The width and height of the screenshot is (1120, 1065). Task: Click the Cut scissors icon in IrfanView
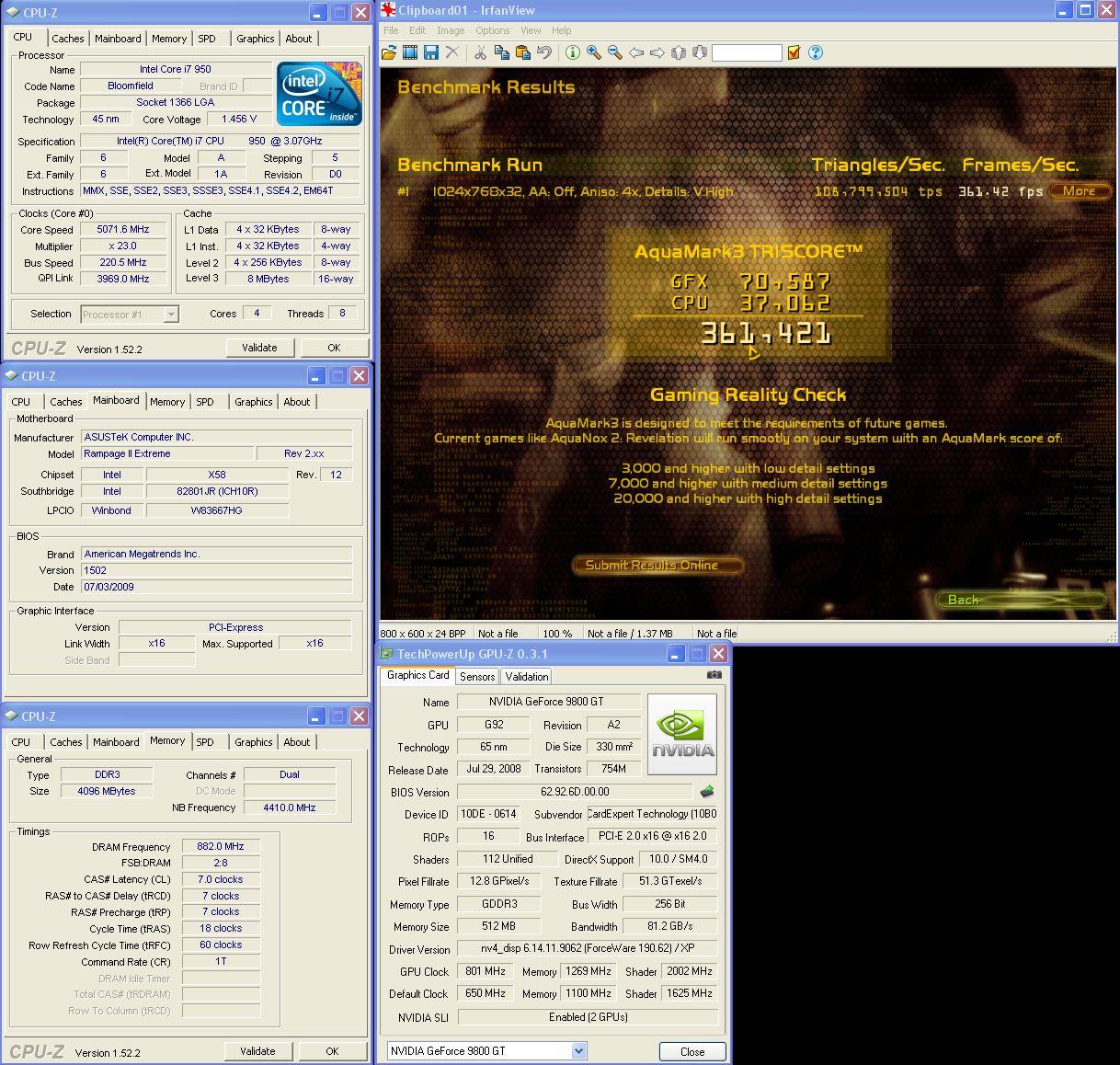(479, 52)
